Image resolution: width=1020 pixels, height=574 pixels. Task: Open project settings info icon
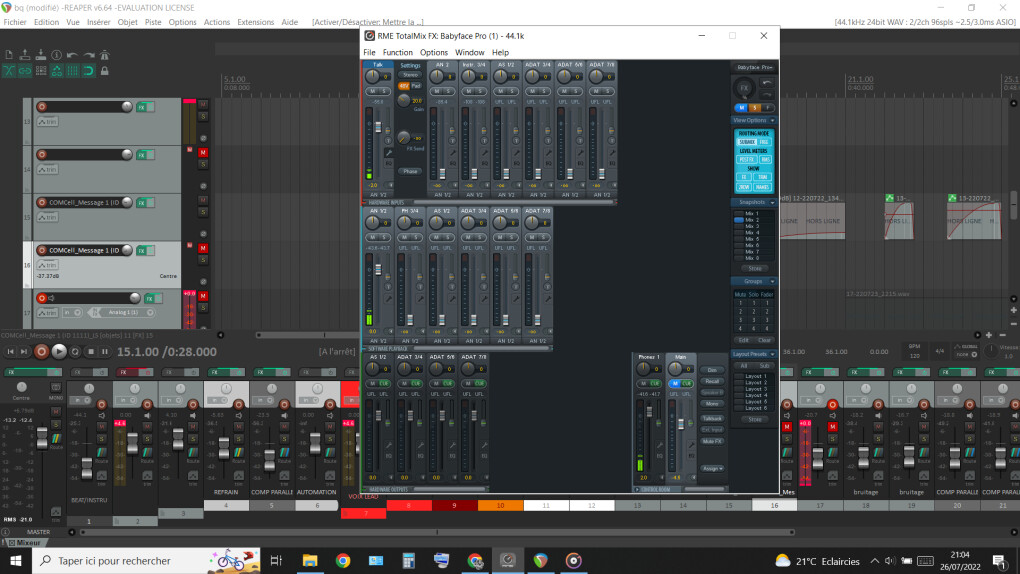point(57,55)
